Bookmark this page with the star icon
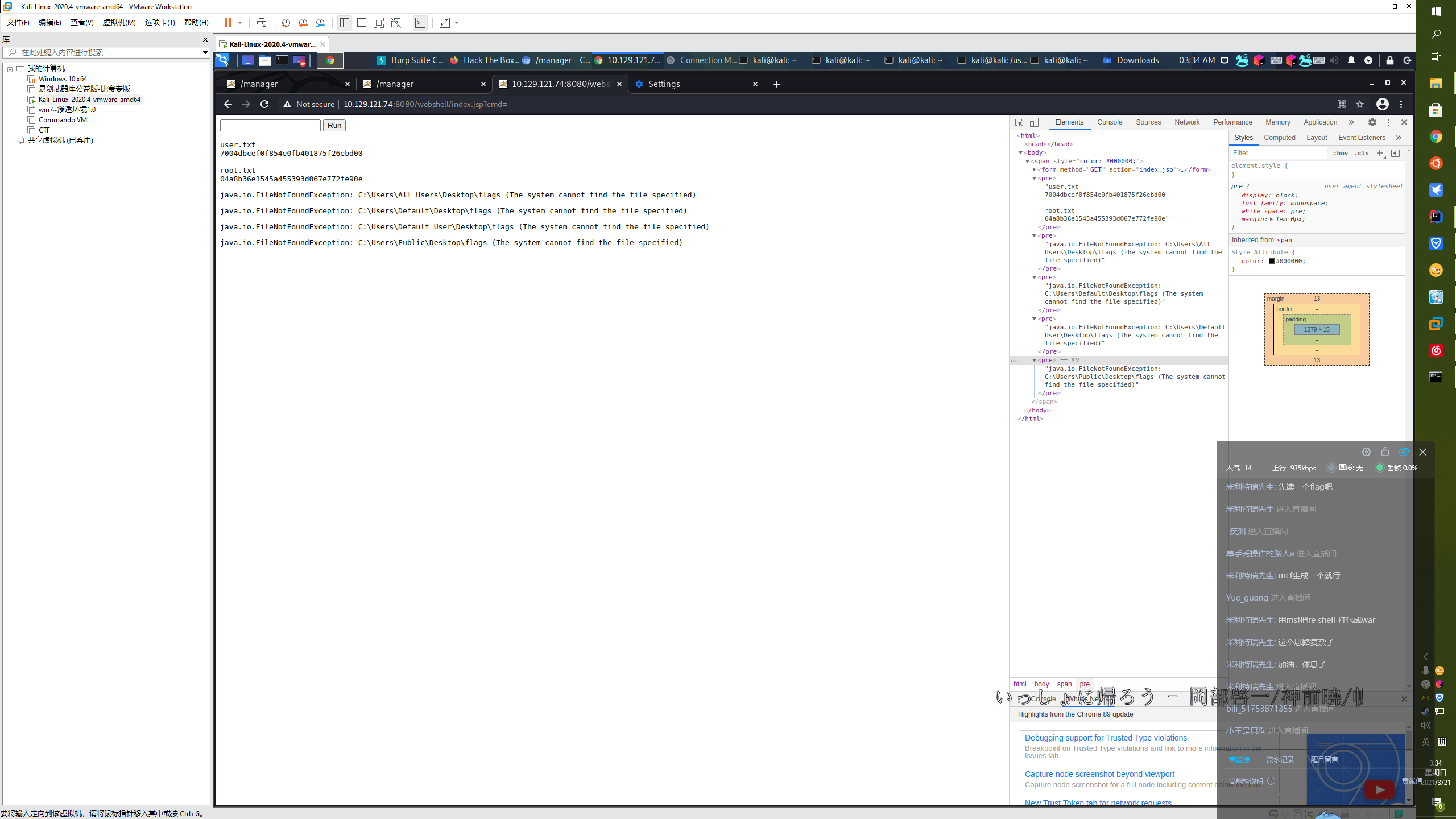The image size is (1456, 819). pyautogui.click(x=1360, y=104)
